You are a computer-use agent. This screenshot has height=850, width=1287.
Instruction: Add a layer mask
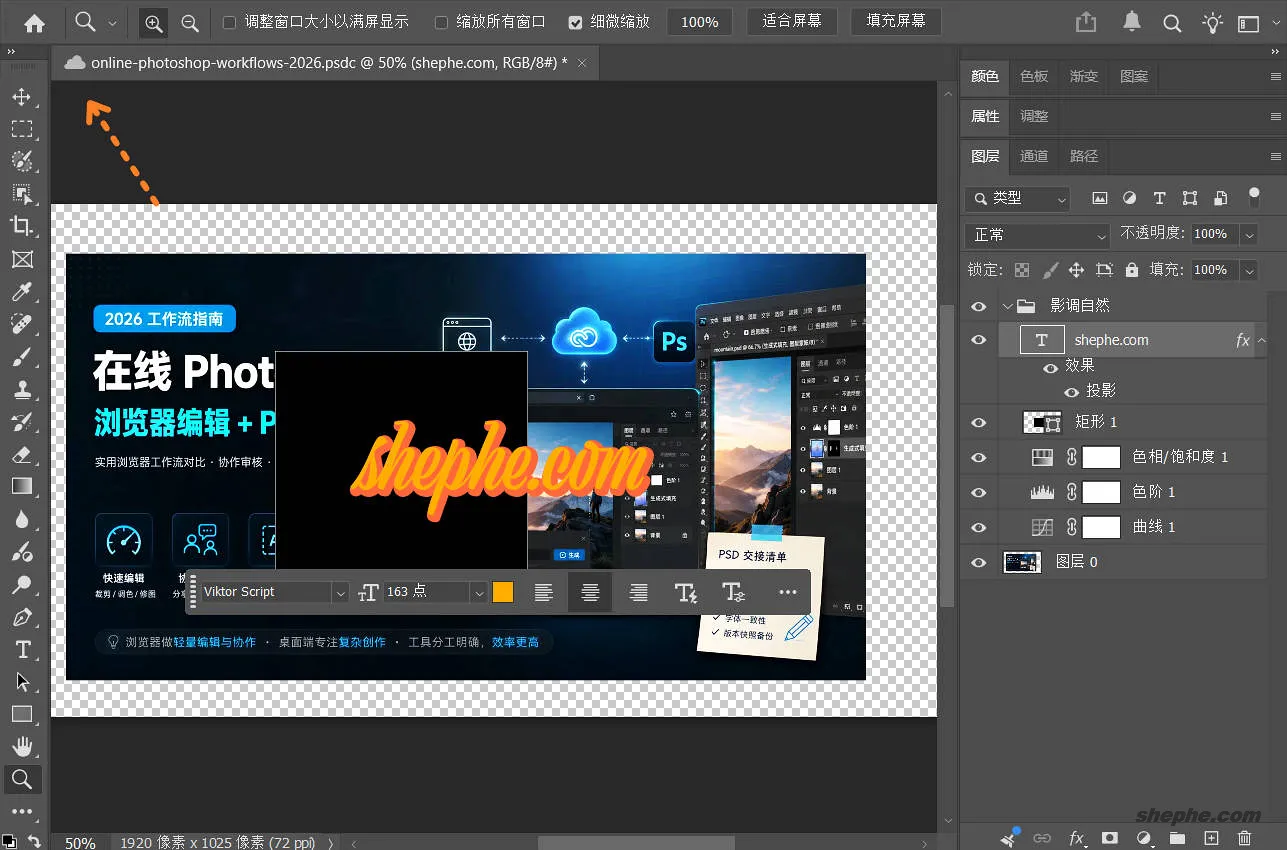coord(1109,838)
